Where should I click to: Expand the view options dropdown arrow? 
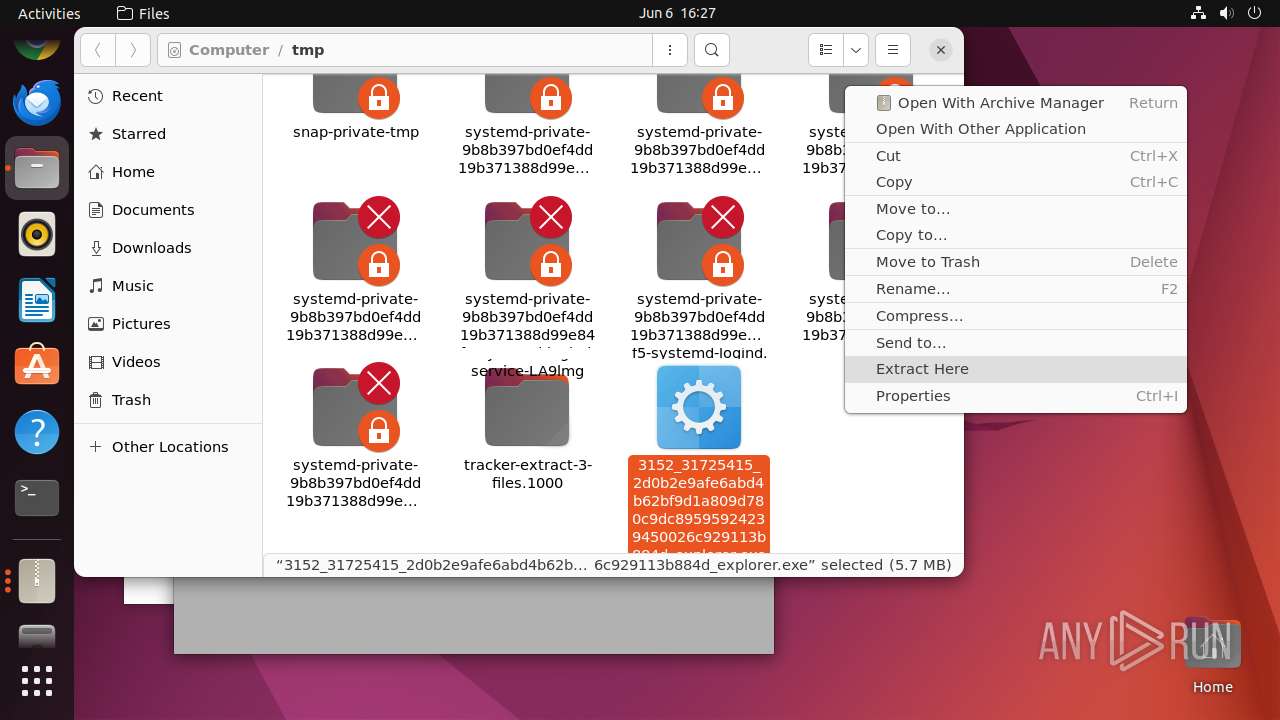coord(856,50)
